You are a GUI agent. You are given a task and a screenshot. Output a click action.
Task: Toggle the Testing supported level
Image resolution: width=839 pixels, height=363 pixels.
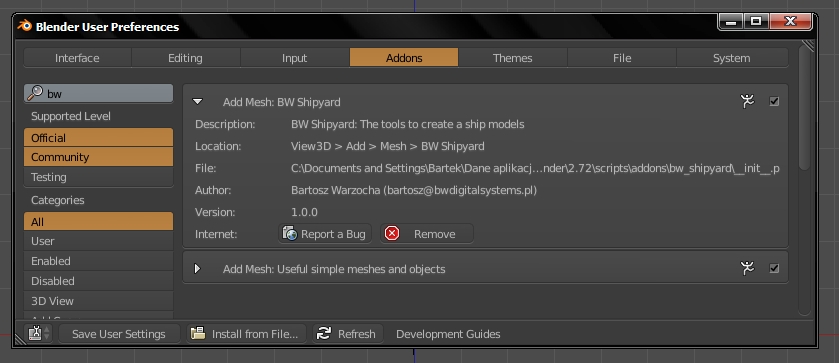click(98, 177)
